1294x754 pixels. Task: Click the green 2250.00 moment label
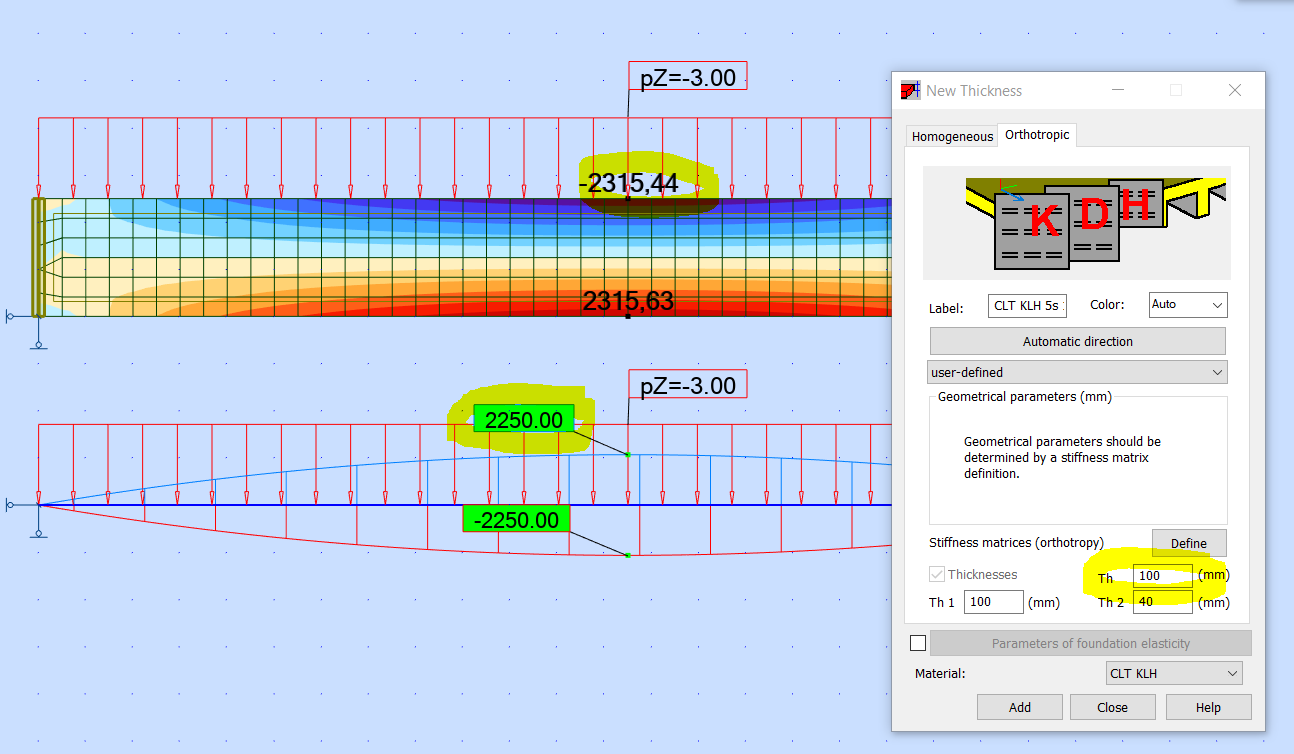[524, 420]
